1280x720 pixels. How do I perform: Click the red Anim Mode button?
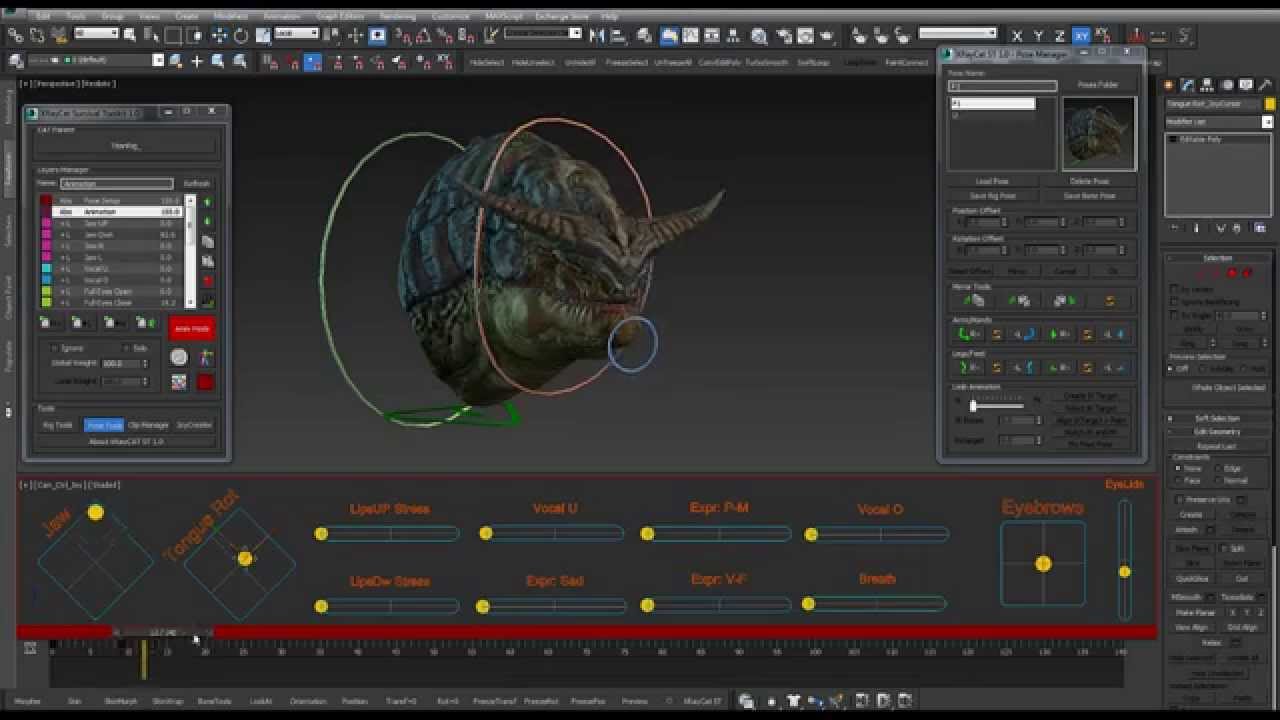(x=191, y=329)
